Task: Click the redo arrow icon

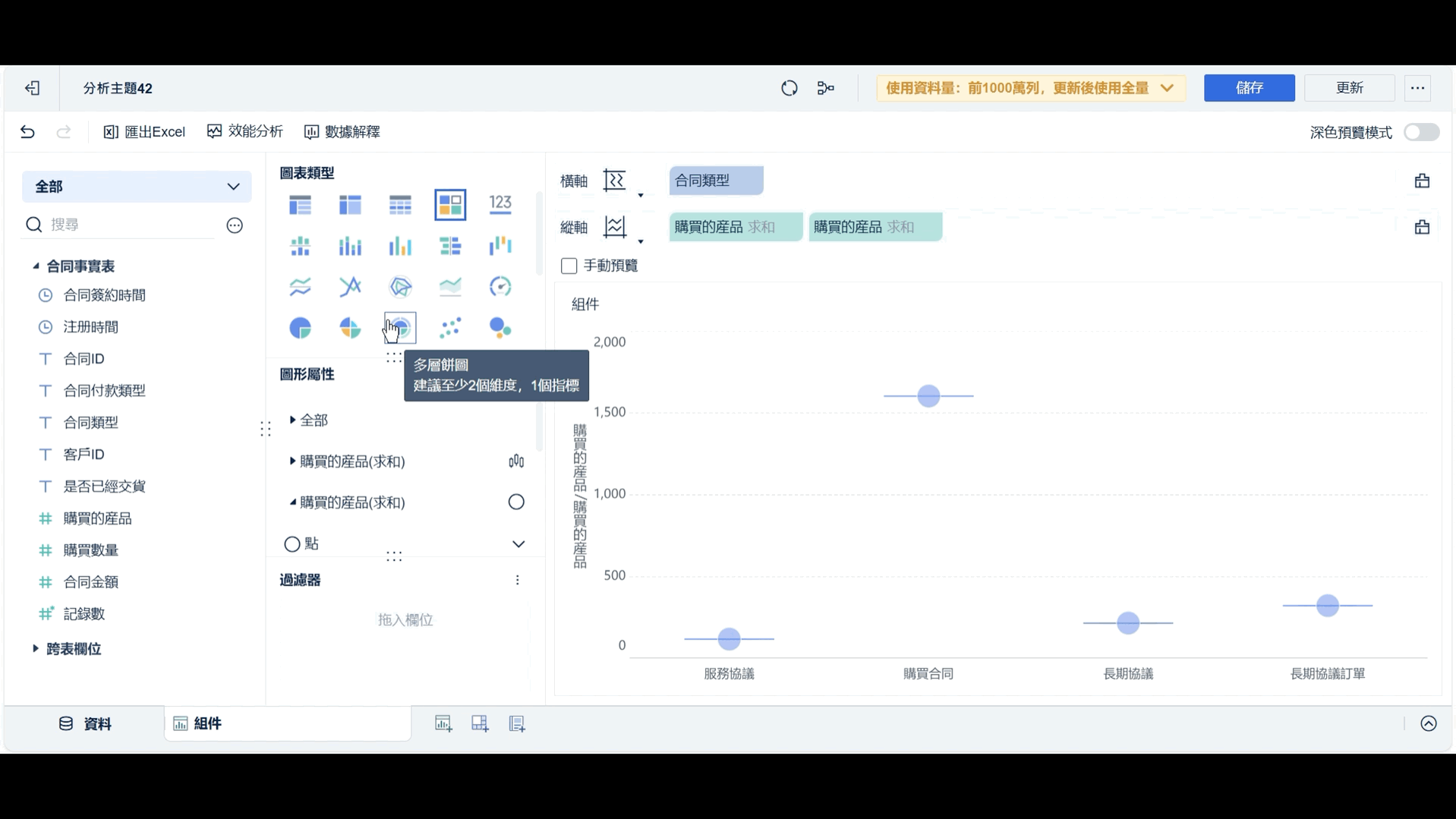Action: point(64,132)
